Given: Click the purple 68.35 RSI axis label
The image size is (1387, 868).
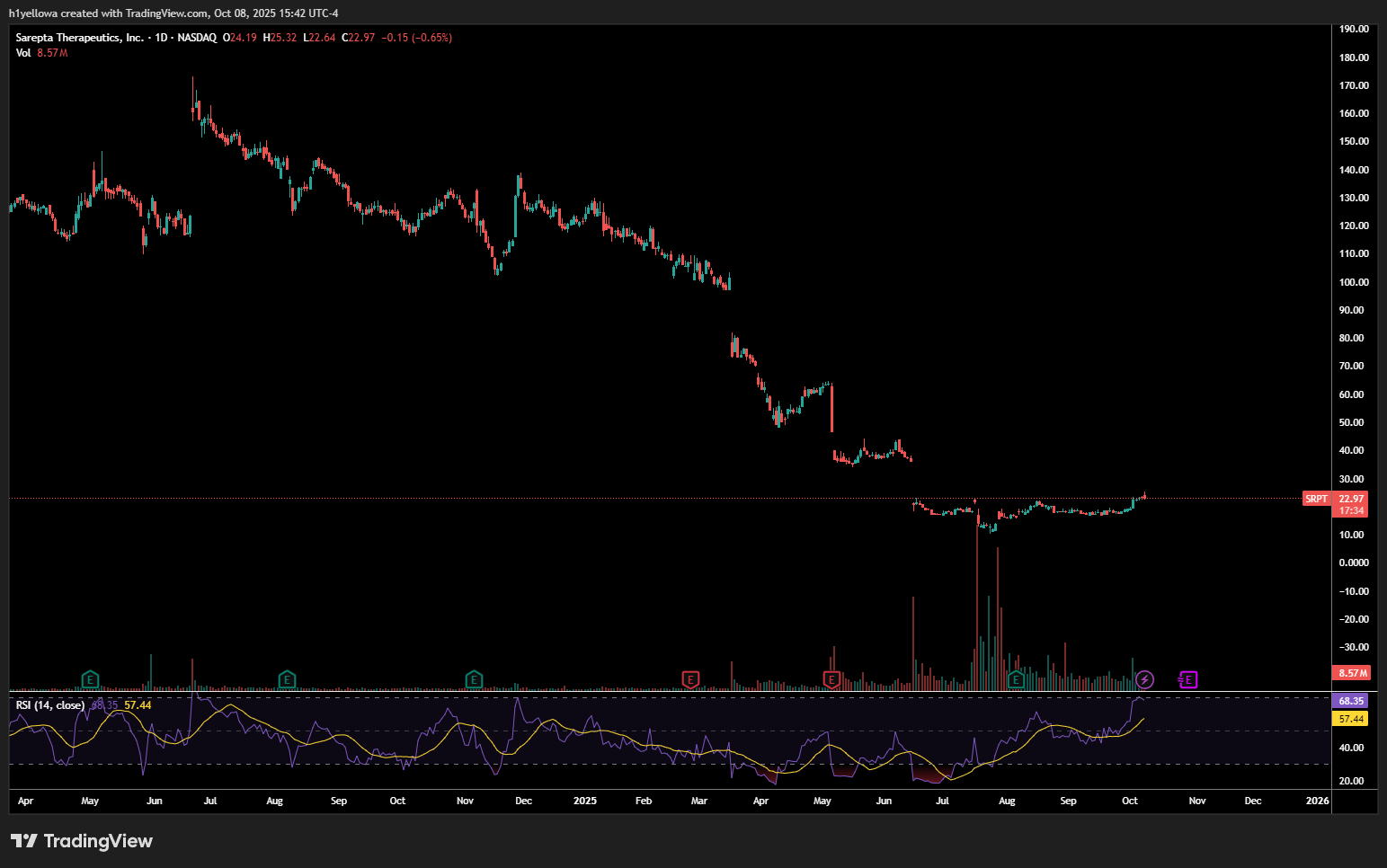Looking at the screenshot, I should tap(1351, 701).
